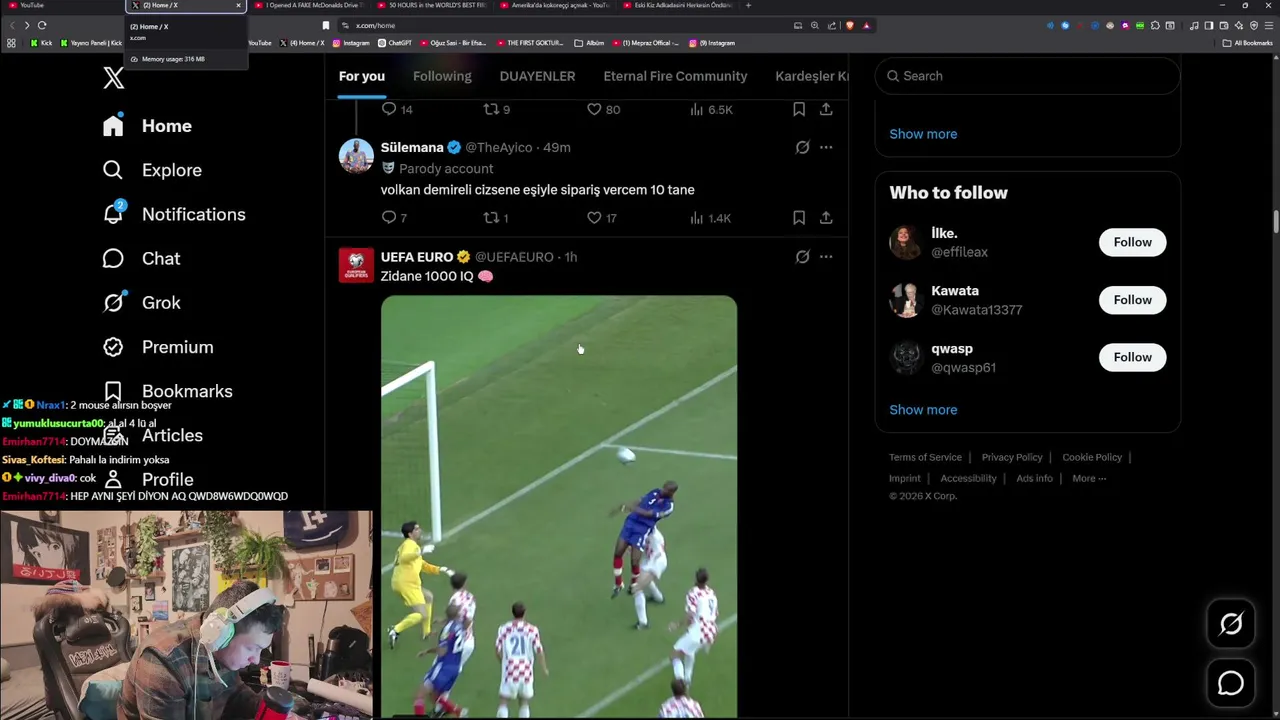Play the UEFA EURO Zidane video
The height and width of the screenshot is (720, 1280).
pyautogui.click(x=559, y=506)
